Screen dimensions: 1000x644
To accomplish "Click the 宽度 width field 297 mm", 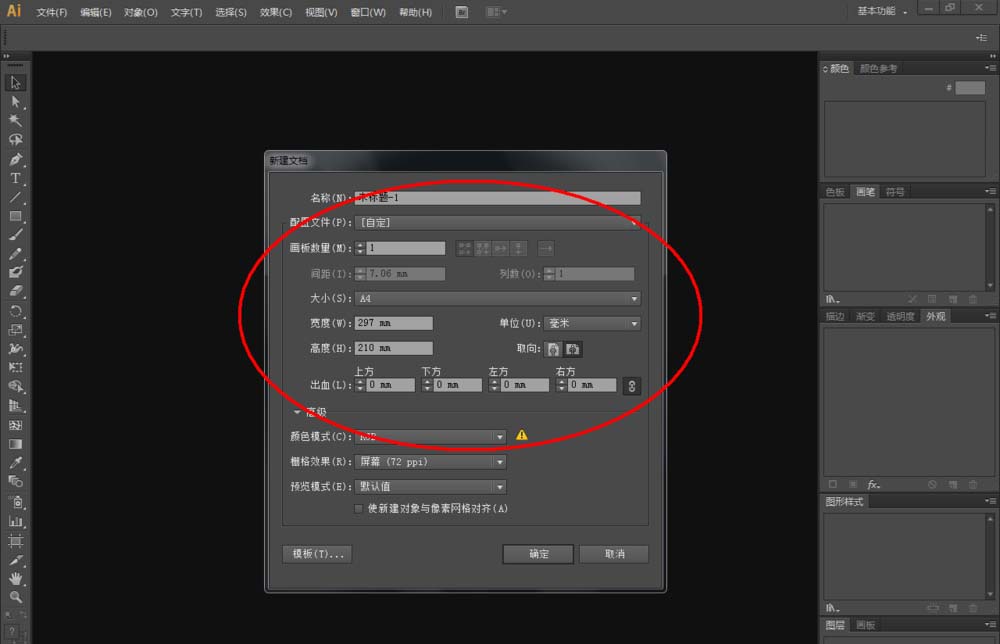I will (393, 323).
